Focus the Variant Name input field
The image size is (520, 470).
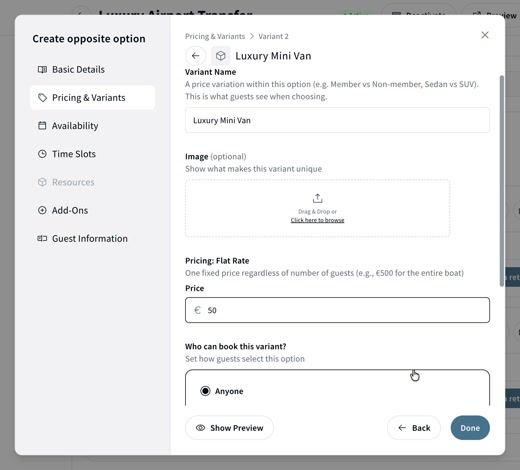tap(337, 120)
